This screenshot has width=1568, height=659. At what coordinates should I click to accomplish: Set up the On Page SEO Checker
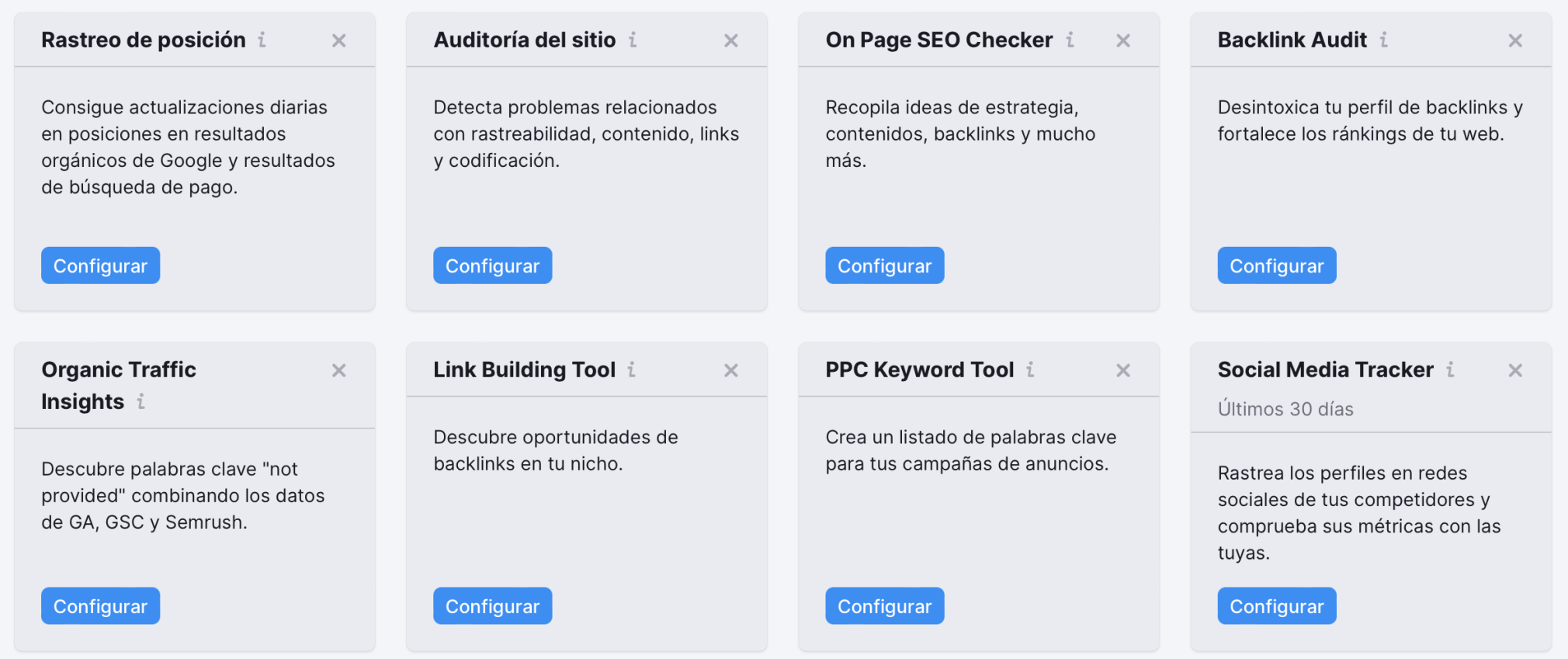[x=884, y=265]
